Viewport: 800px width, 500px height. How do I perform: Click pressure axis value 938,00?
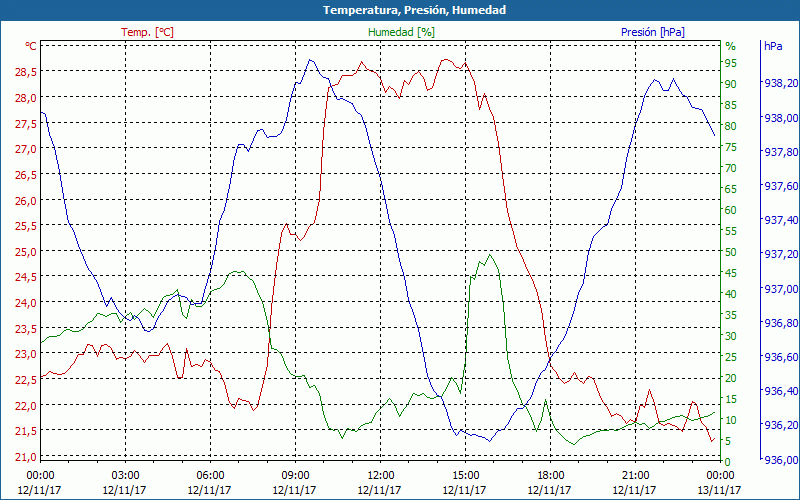(x=781, y=118)
